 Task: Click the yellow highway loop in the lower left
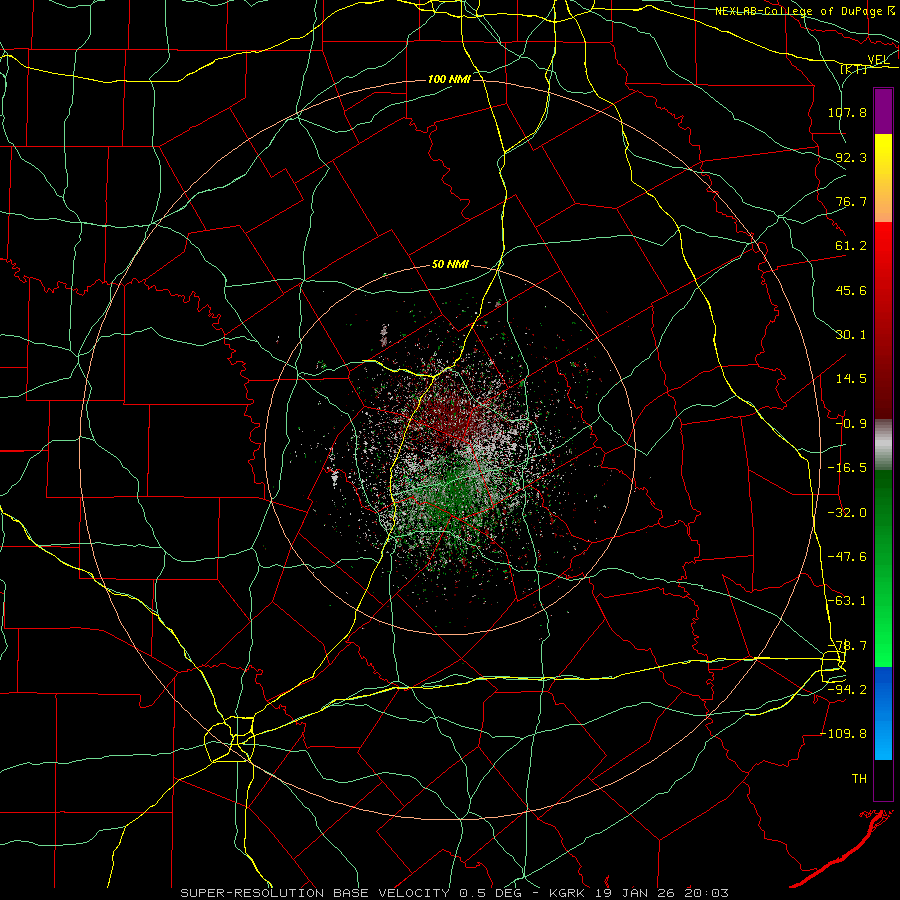tap(230, 739)
